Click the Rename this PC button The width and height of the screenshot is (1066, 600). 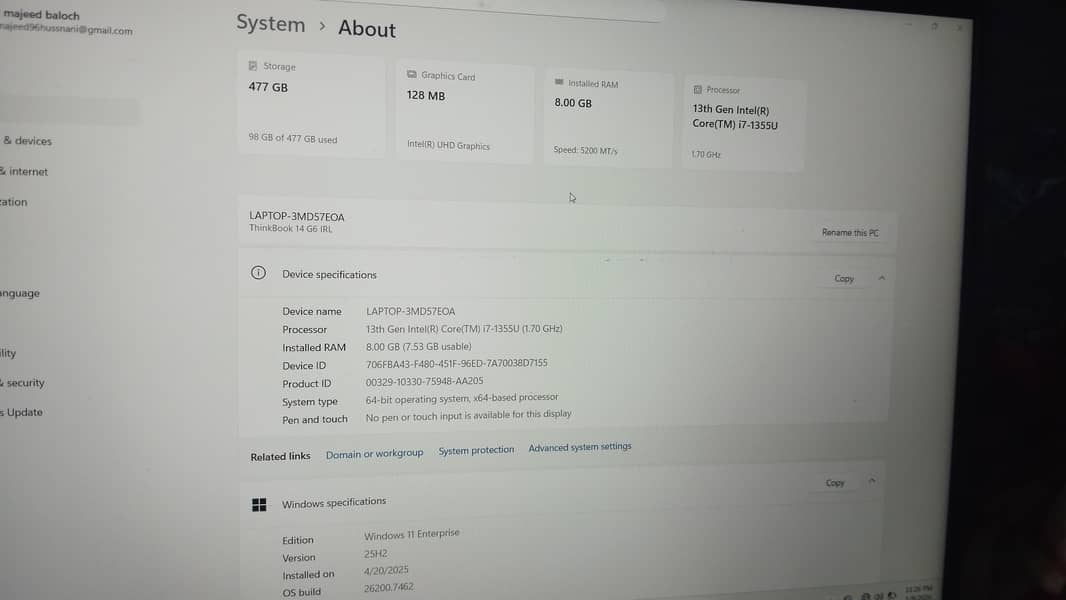[850, 232]
